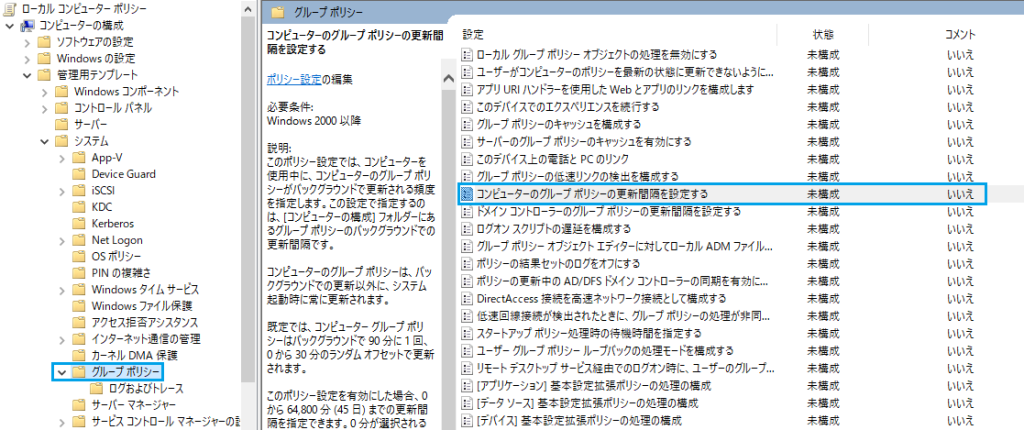
Task: Collapse the グループ ポリシー tree node
Action: click(x=62, y=372)
